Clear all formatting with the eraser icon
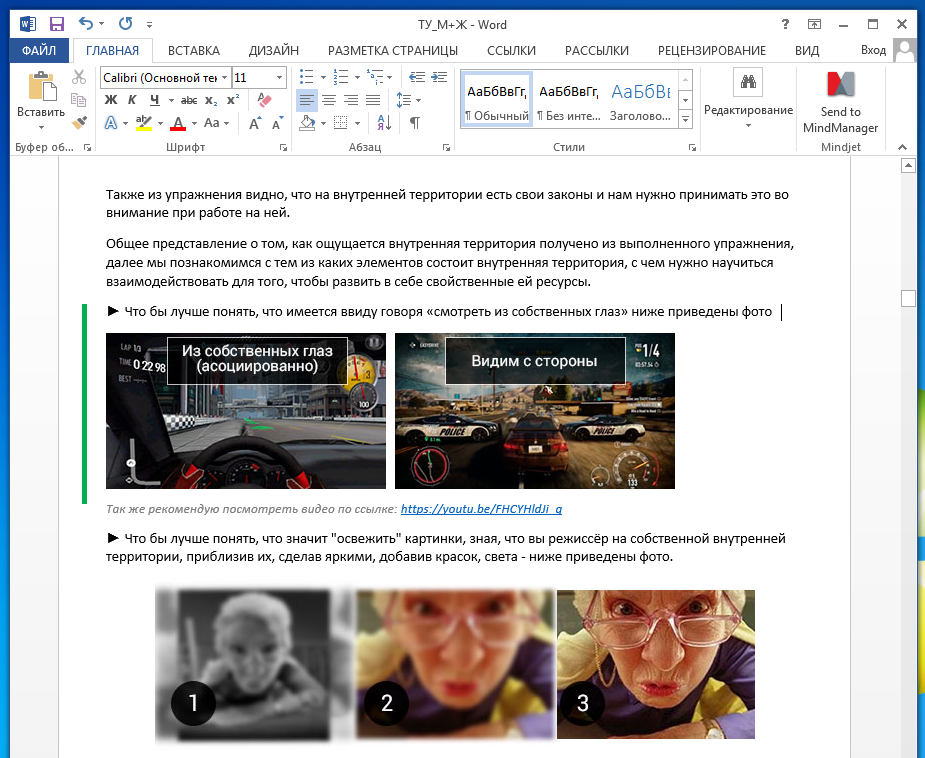This screenshot has width=925, height=758. pyautogui.click(x=264, y=100)
